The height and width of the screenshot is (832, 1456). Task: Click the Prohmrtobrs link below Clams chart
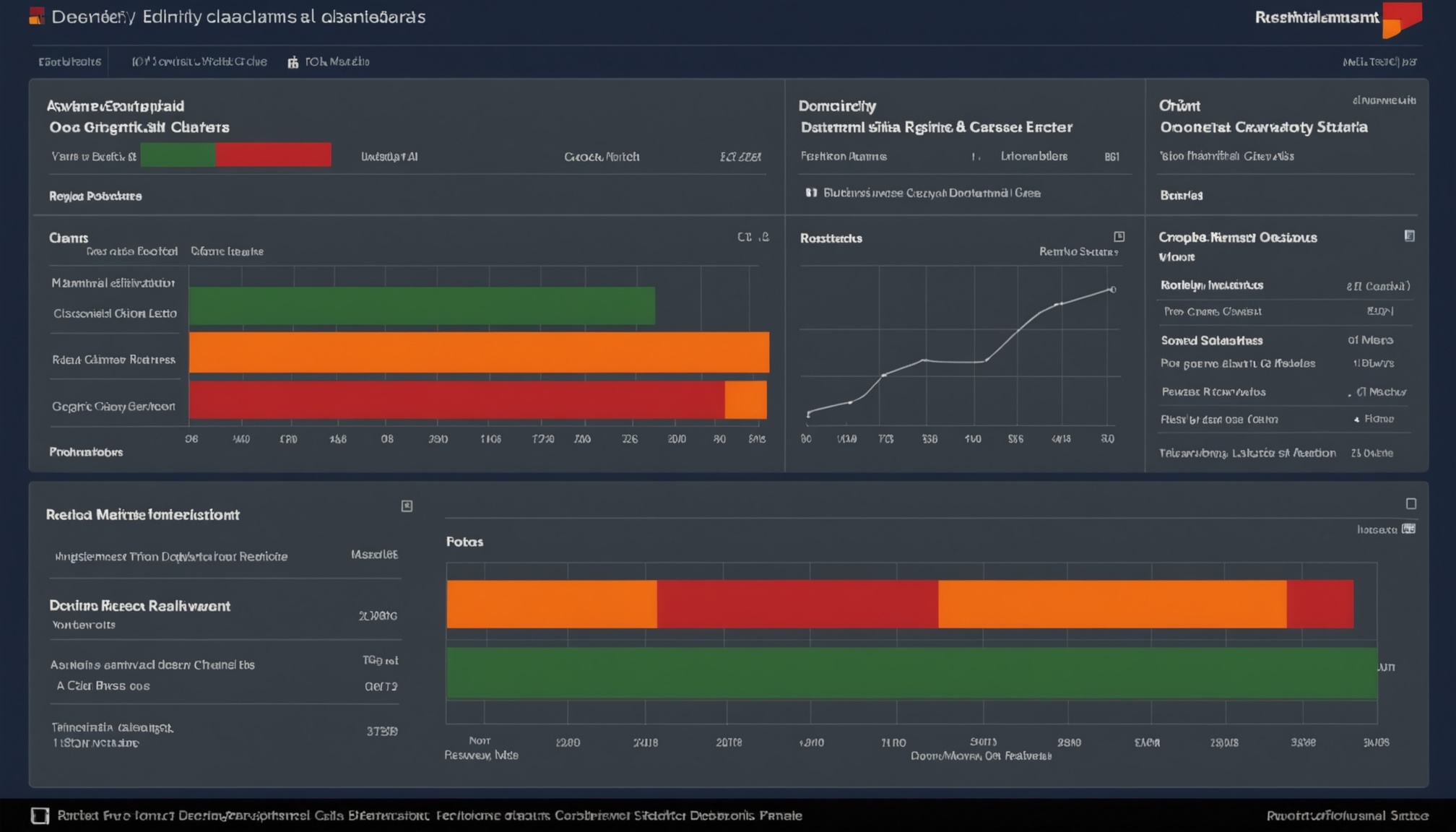click(x=86, y=452)
